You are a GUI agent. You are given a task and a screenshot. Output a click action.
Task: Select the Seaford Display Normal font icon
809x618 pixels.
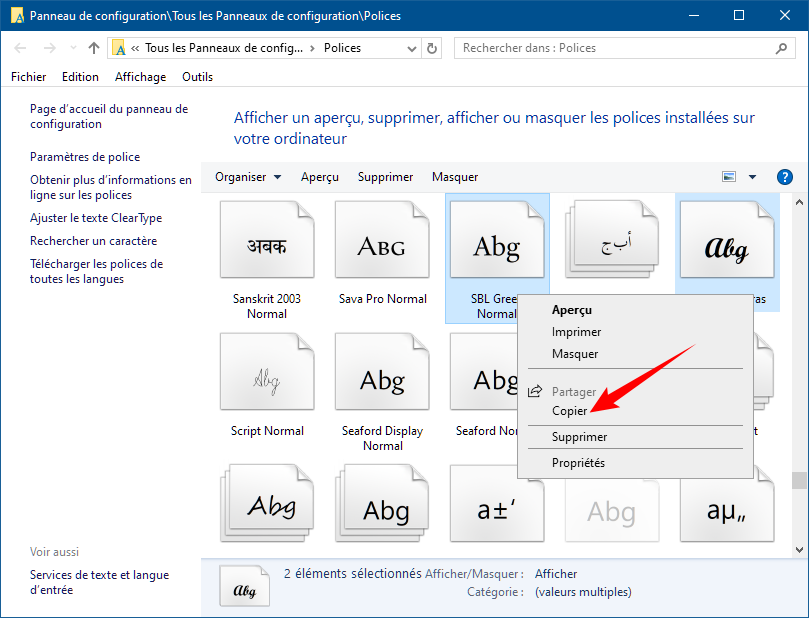coord(382,378)
